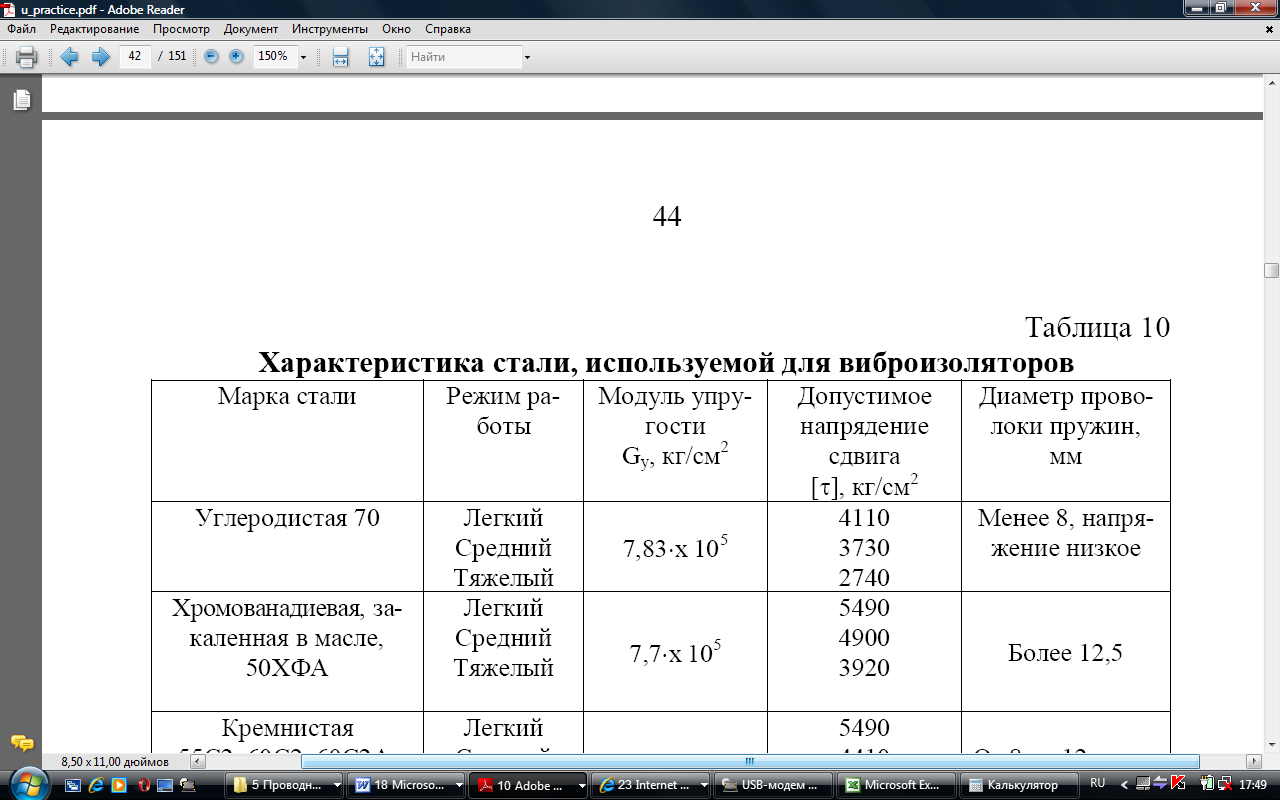Open the Справка menu
This screenshot has height=800, width=1280.
447,29
